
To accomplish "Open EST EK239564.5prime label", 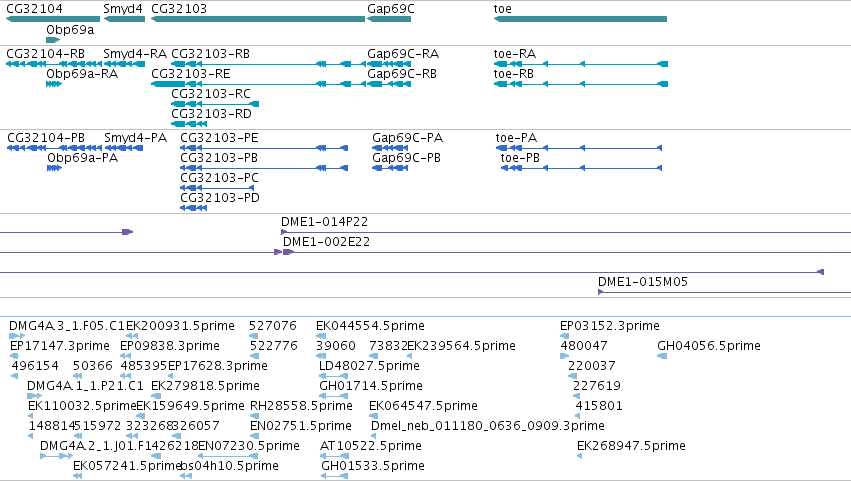I will pos(461,346).
